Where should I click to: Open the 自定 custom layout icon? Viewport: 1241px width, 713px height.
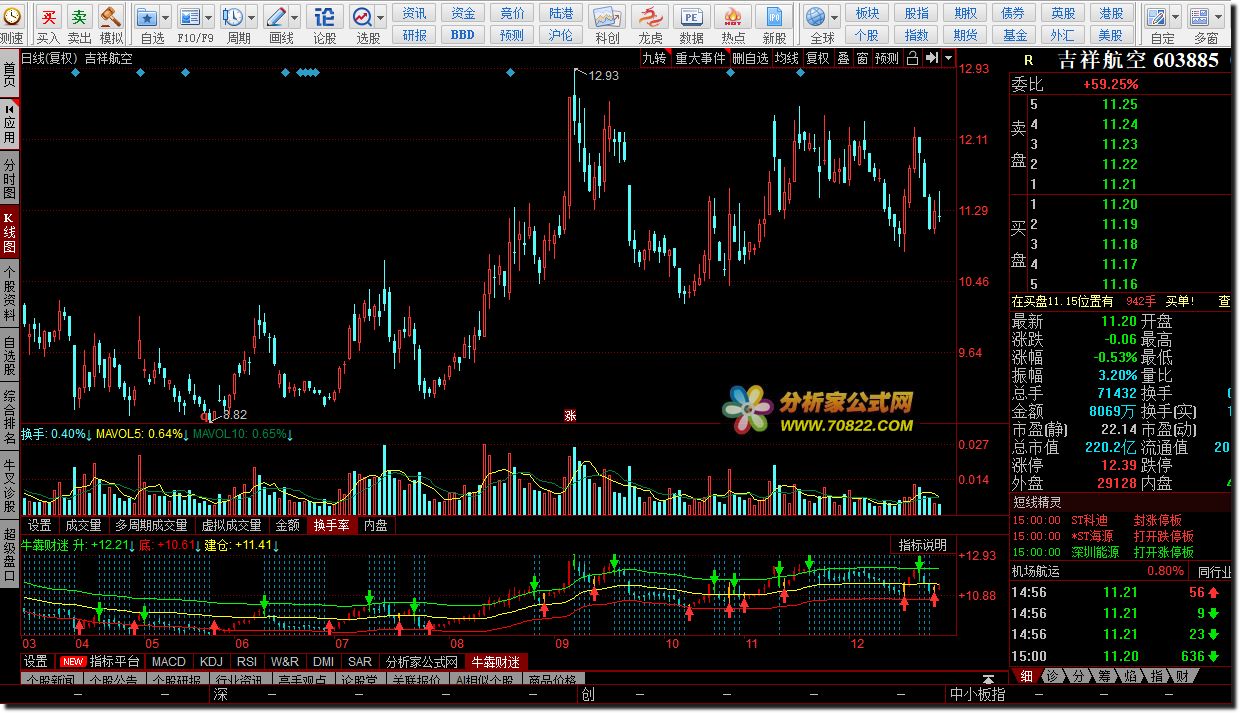1156,17
